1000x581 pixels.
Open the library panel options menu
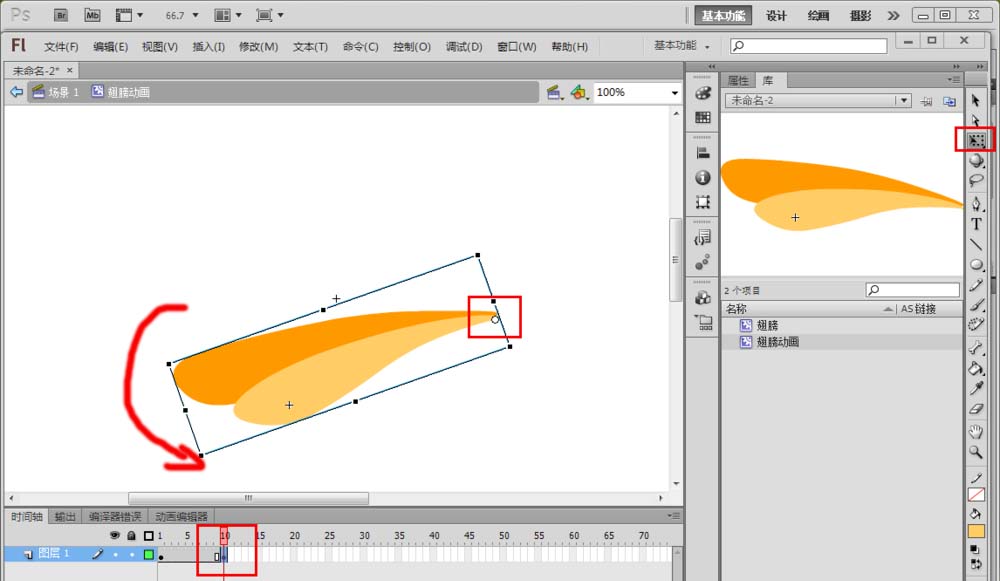pos(953,80)
